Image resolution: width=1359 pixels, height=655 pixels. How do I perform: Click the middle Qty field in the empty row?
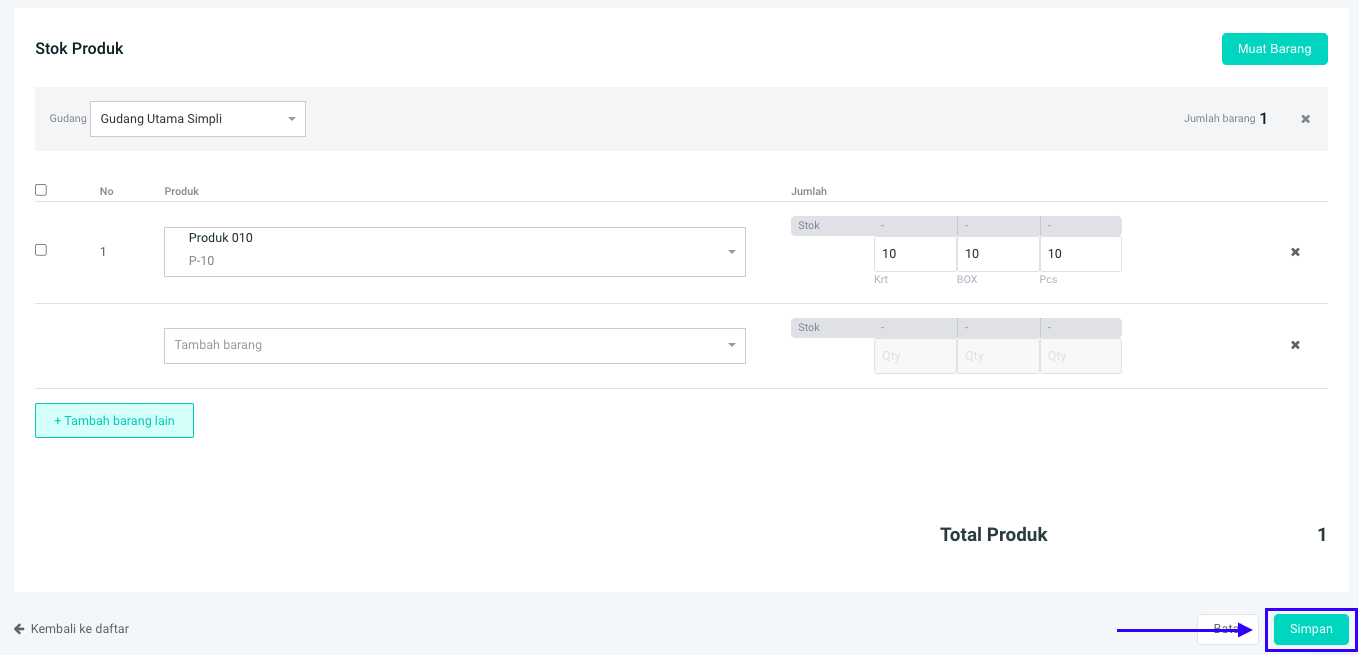pyautogui.click(x=997, y=356)
